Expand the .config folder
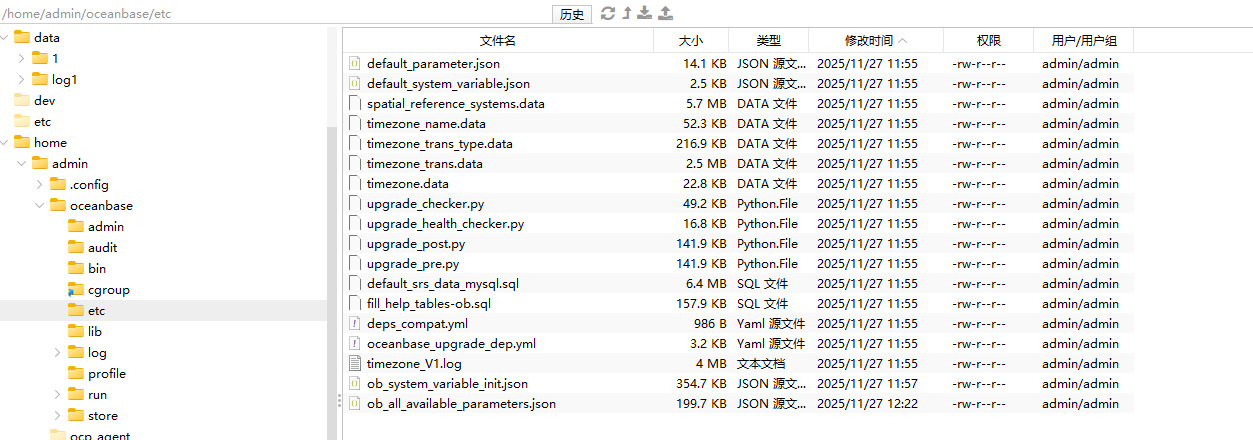 (x=39, y=184)
